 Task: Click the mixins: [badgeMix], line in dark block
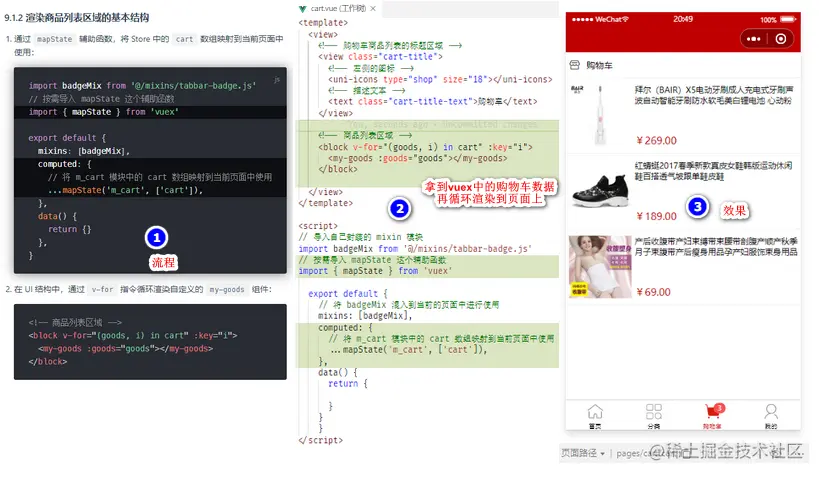coord(84,151)
